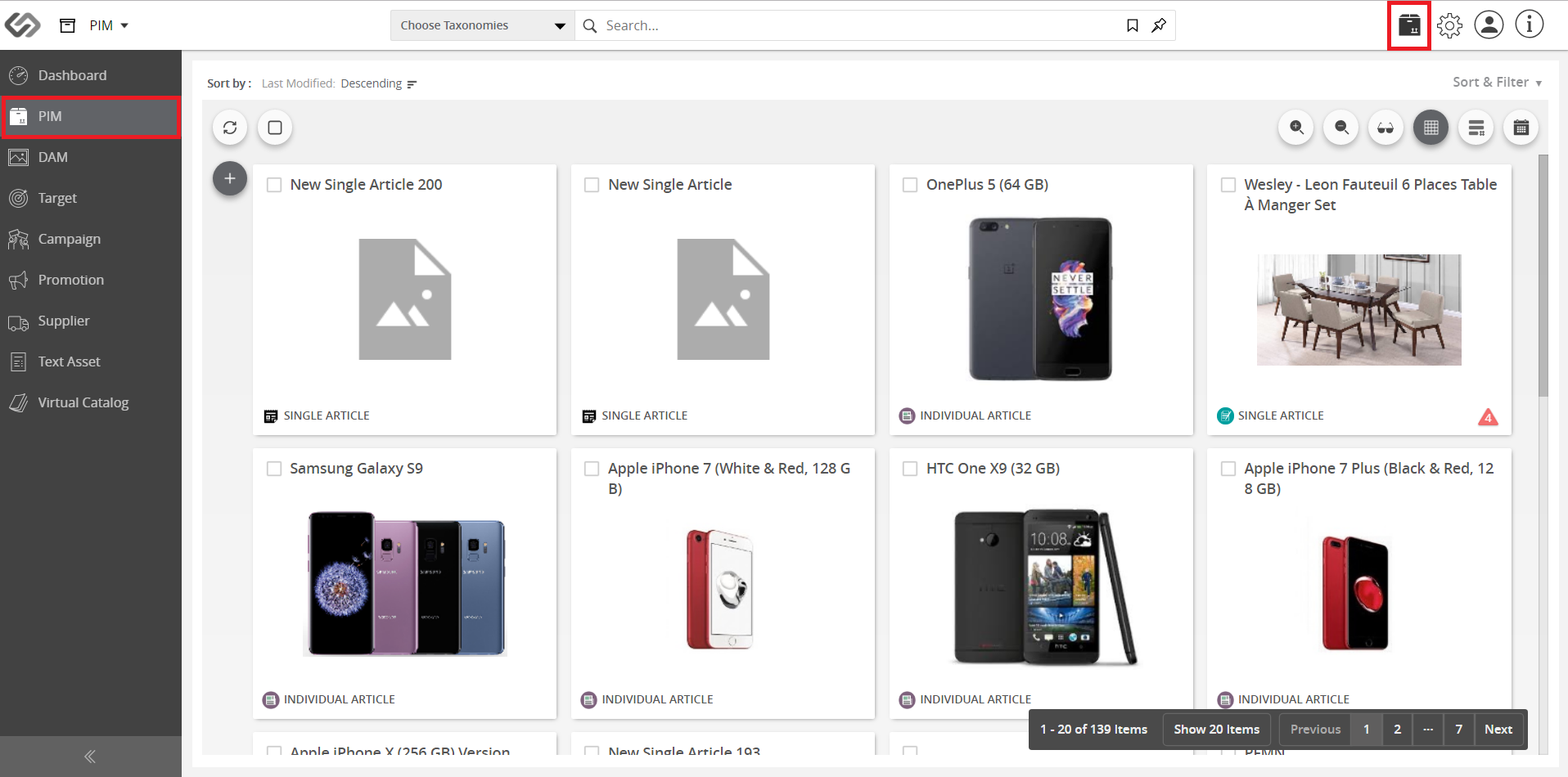1568x777 pixels.
Task: Open the Show 20 Items dropdown
Action: [x=1217, y=730]
